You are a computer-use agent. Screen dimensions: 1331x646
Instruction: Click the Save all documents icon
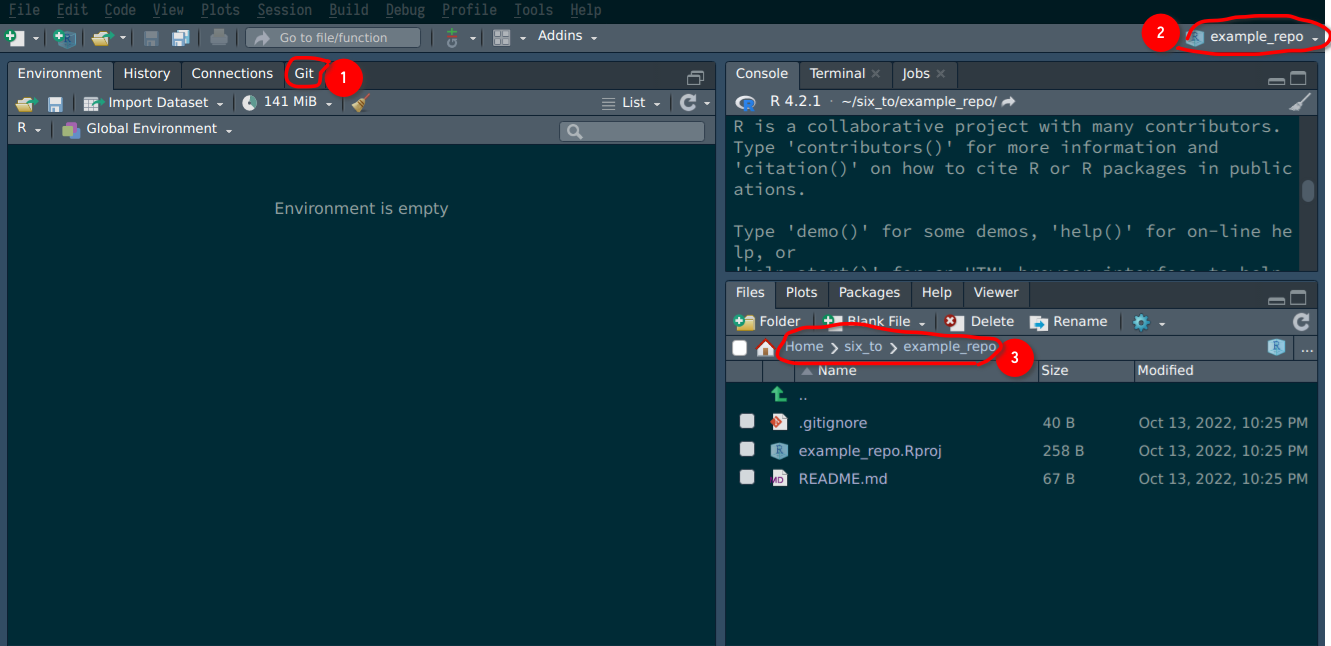pyautogui.click(x=181, y=37)
